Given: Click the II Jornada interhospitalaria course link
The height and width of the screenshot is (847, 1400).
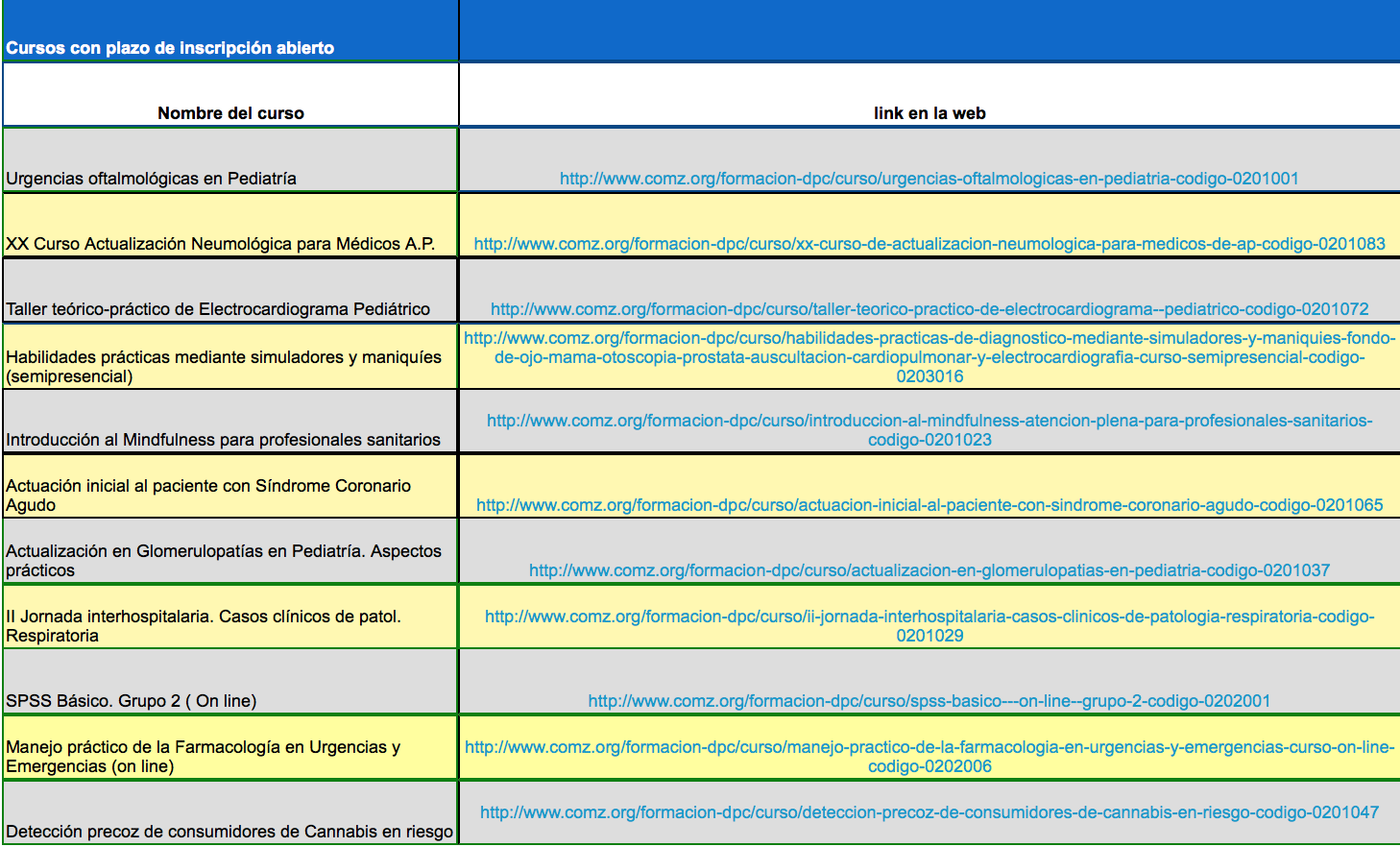Looking at the screenshot, I should [929, 617].
